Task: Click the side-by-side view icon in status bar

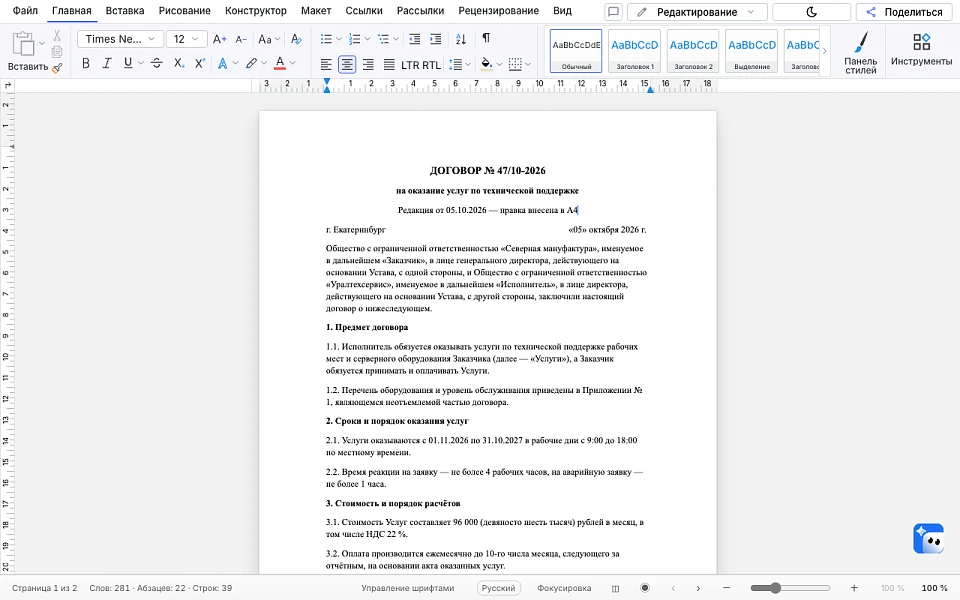Action: (x=615, y=588)
